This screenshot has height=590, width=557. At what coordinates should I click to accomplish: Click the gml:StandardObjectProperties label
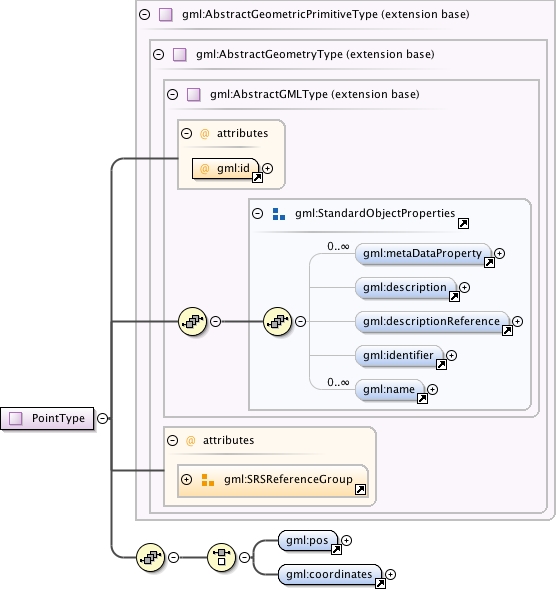click(375, 213)
